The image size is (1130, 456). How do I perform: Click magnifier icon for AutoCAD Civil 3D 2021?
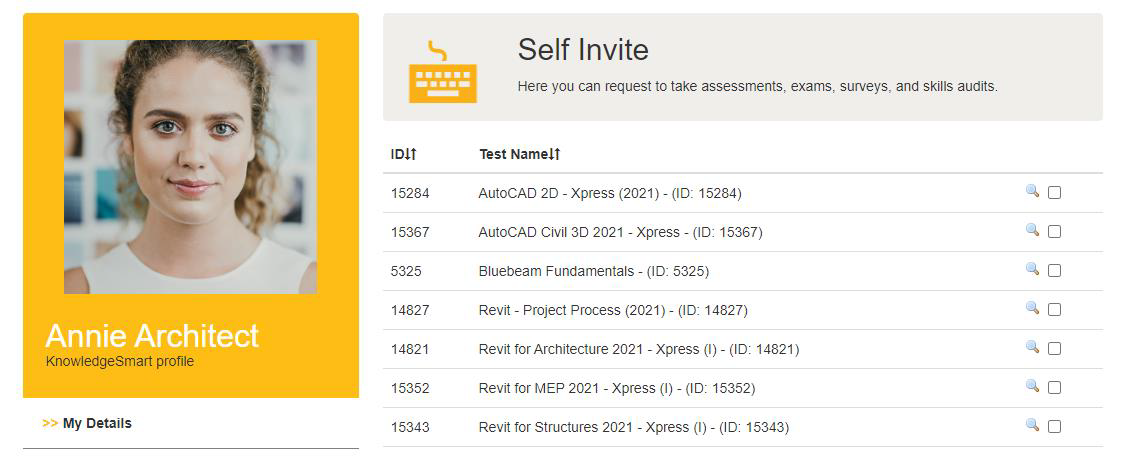tap(1032, 230)
